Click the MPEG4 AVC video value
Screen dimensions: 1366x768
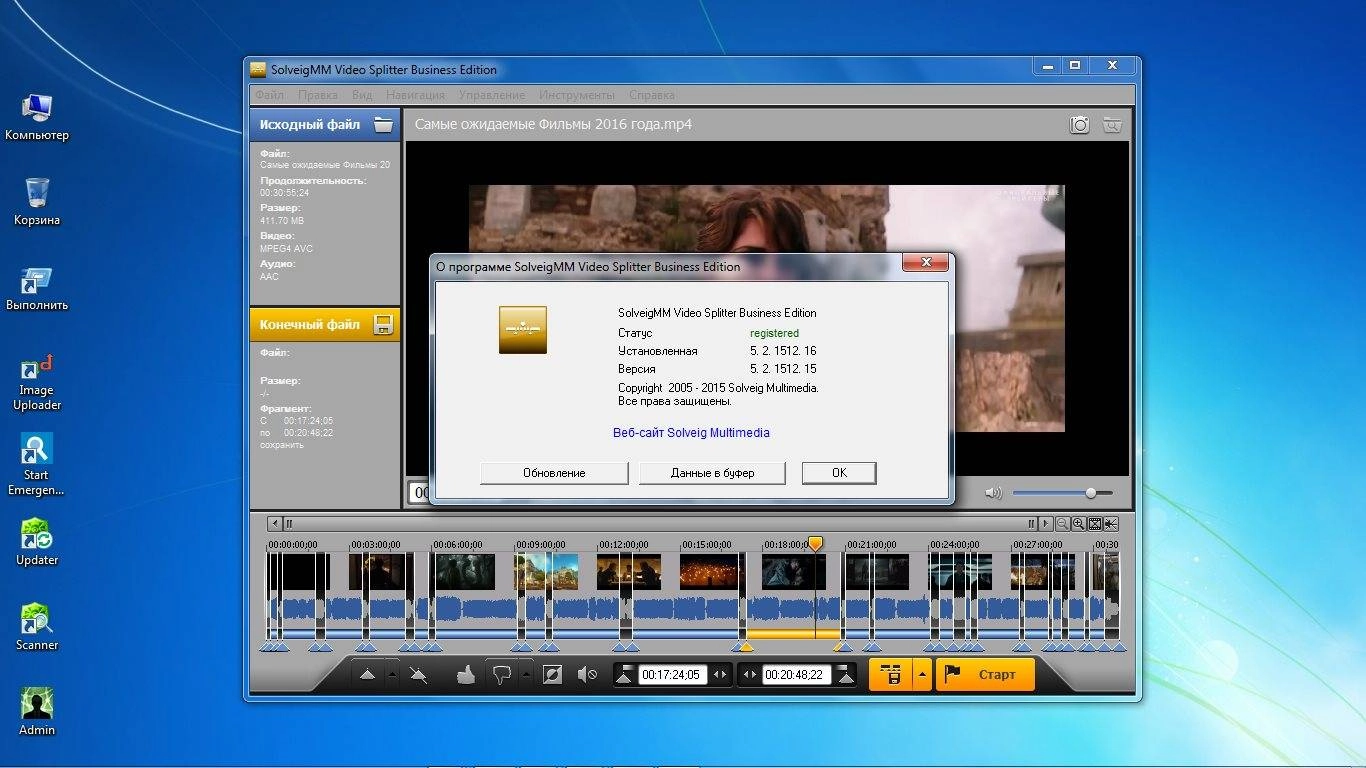coord(286,248)
